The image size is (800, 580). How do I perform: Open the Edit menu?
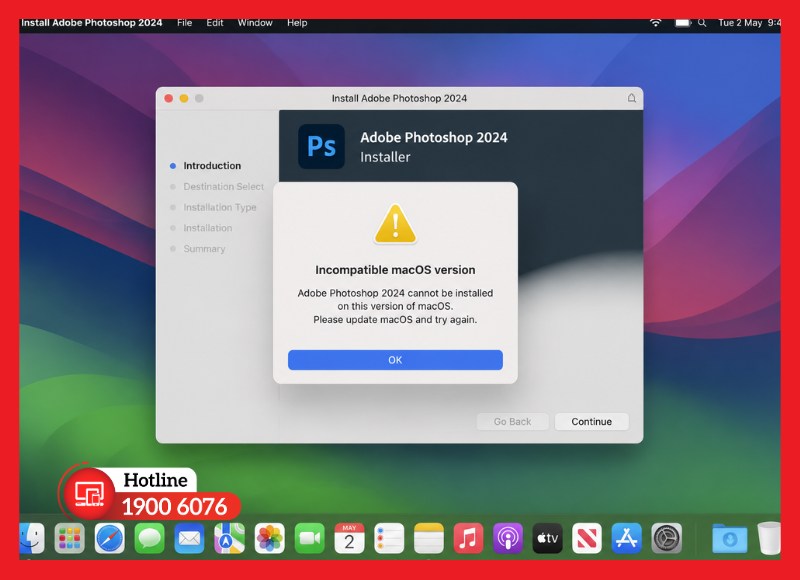click(215, 23)
